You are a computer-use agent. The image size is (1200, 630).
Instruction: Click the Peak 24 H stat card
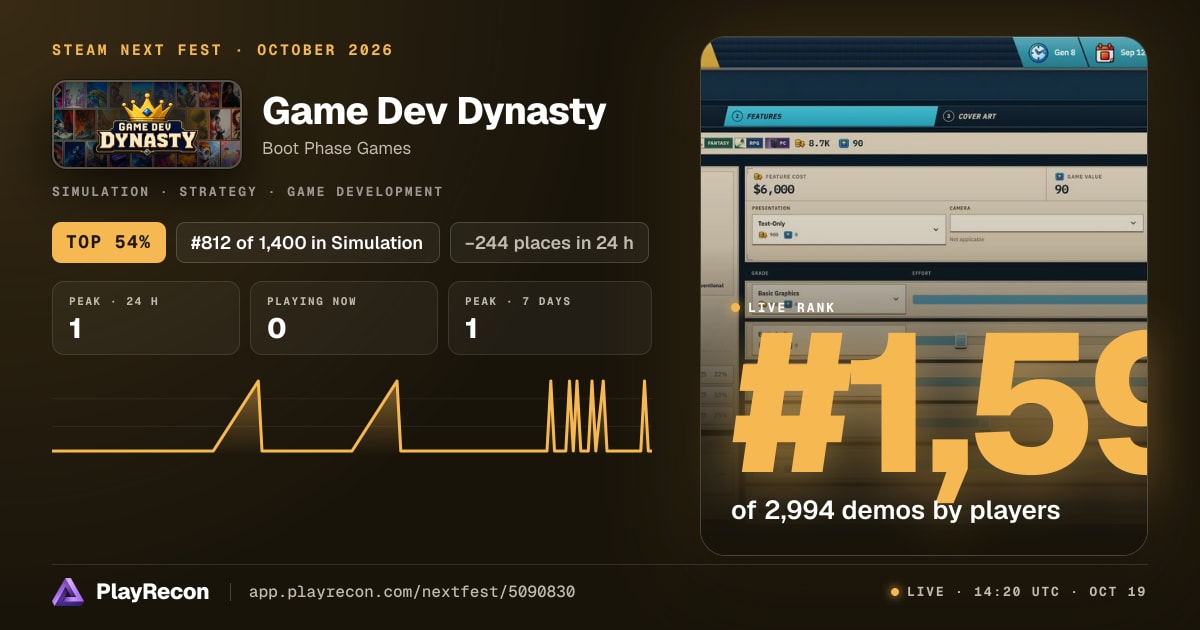point(146,318)
